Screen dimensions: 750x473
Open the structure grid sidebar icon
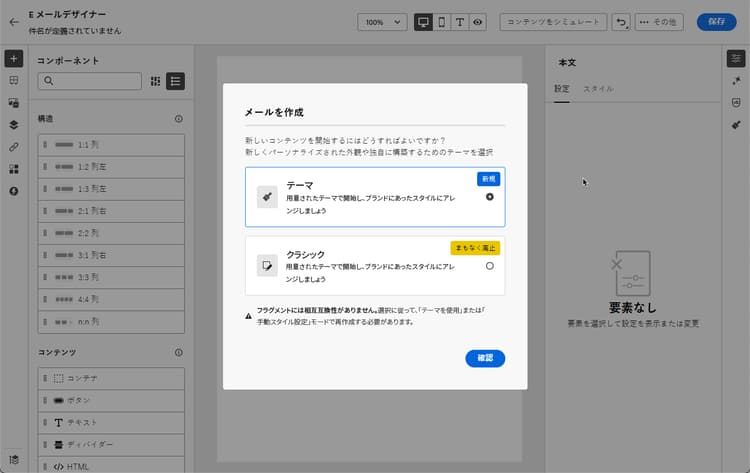click(14, 80)
